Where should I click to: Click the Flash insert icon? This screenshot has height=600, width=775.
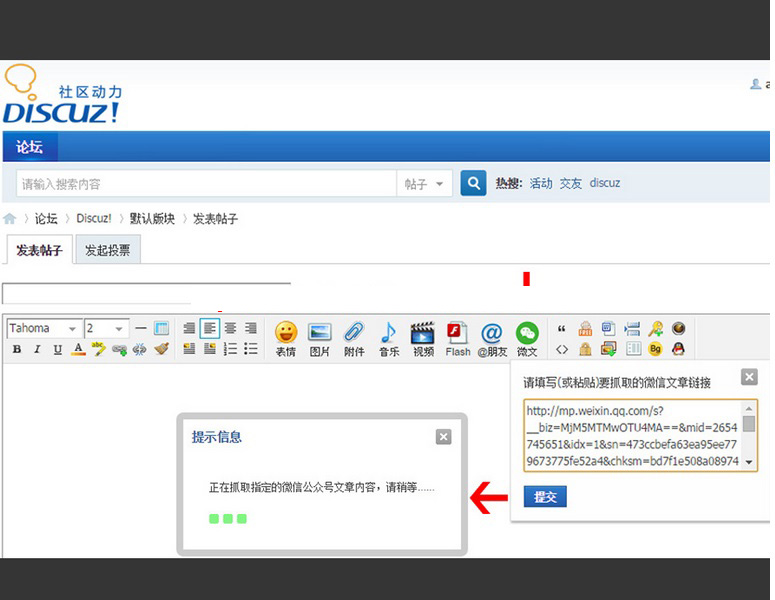(x=458, y=337)
